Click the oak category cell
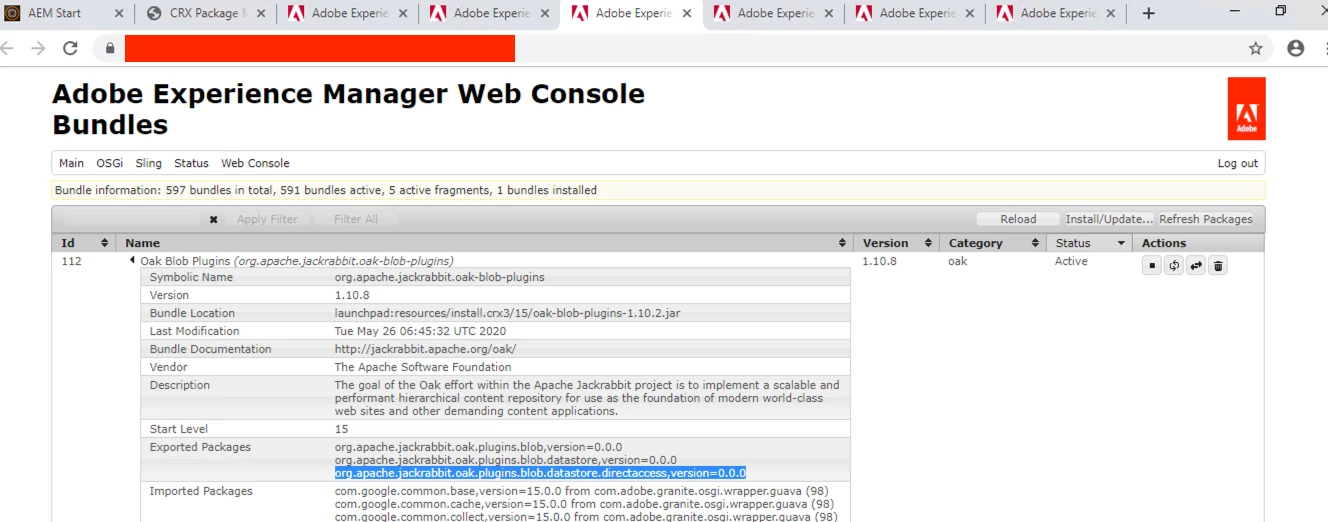Screen dimensions: 1328x522 (958, 261)
